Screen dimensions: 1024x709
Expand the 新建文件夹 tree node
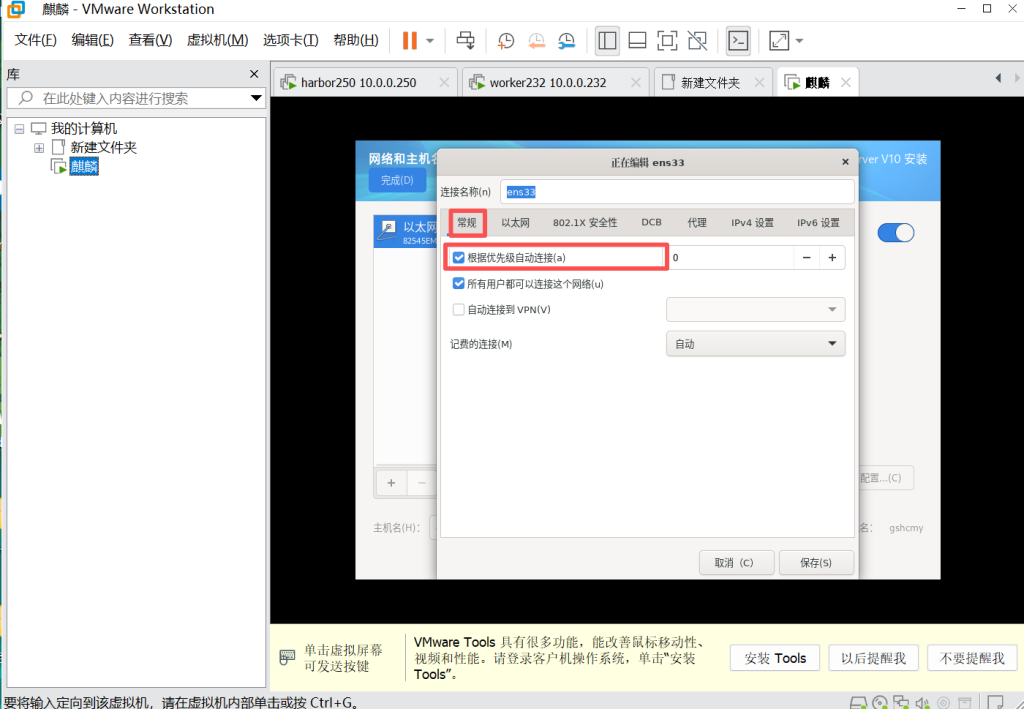(39, 148)
